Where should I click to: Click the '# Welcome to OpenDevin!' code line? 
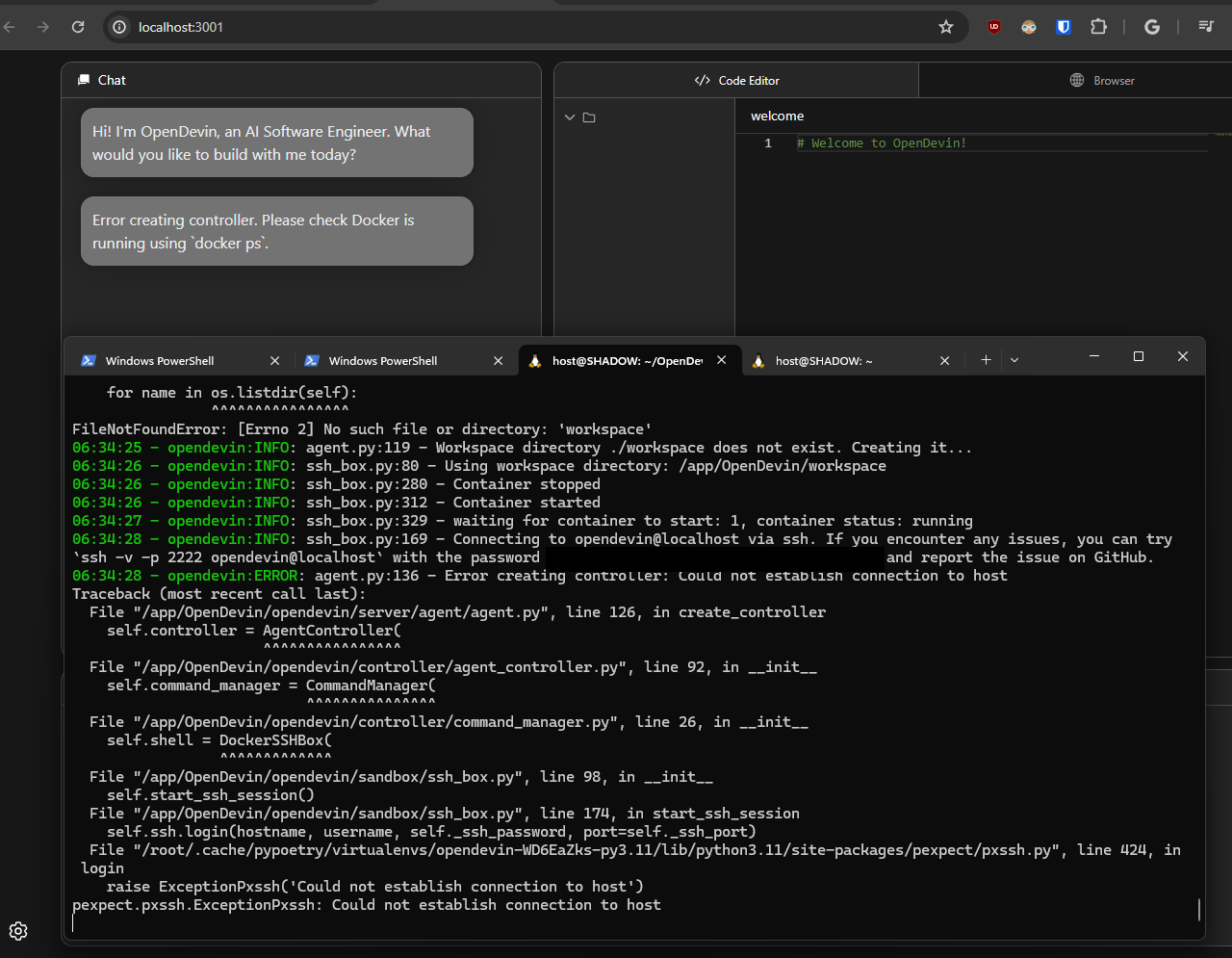point(882,142)
